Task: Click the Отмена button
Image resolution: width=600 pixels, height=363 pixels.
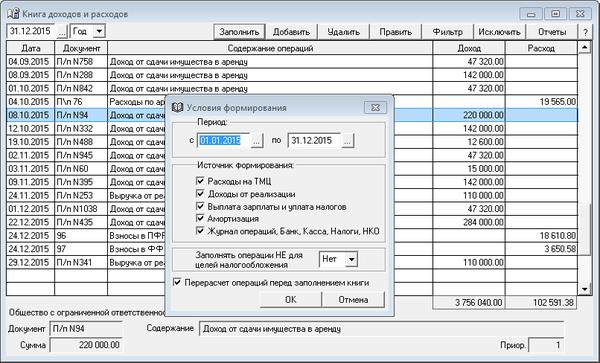Action: (x=353, y=300)
